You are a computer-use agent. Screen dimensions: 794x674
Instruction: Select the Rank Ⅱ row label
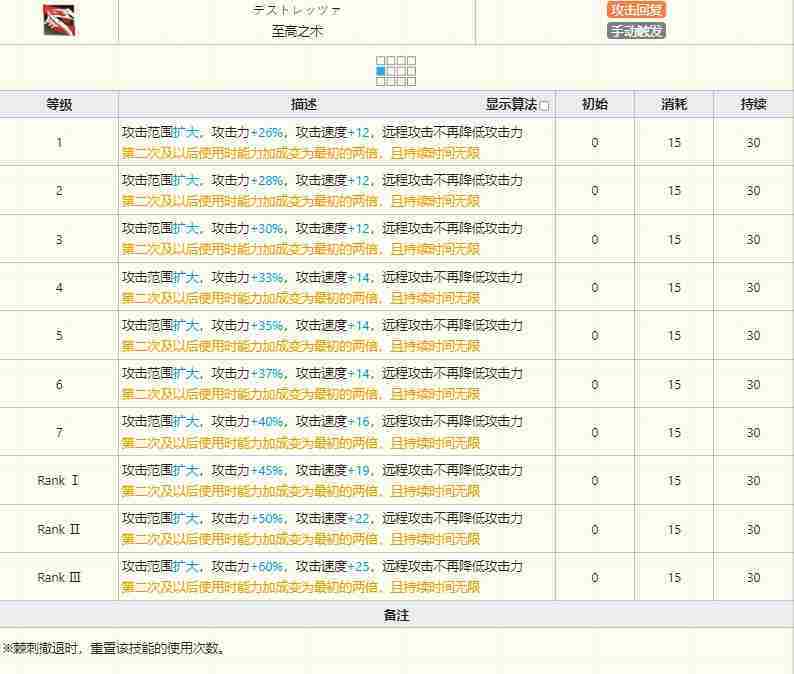(59, 529)
